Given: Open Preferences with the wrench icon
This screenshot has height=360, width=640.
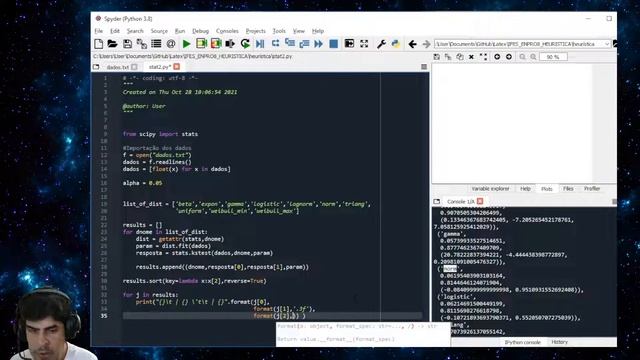Looking at the screenshot, I should point(381,44).
